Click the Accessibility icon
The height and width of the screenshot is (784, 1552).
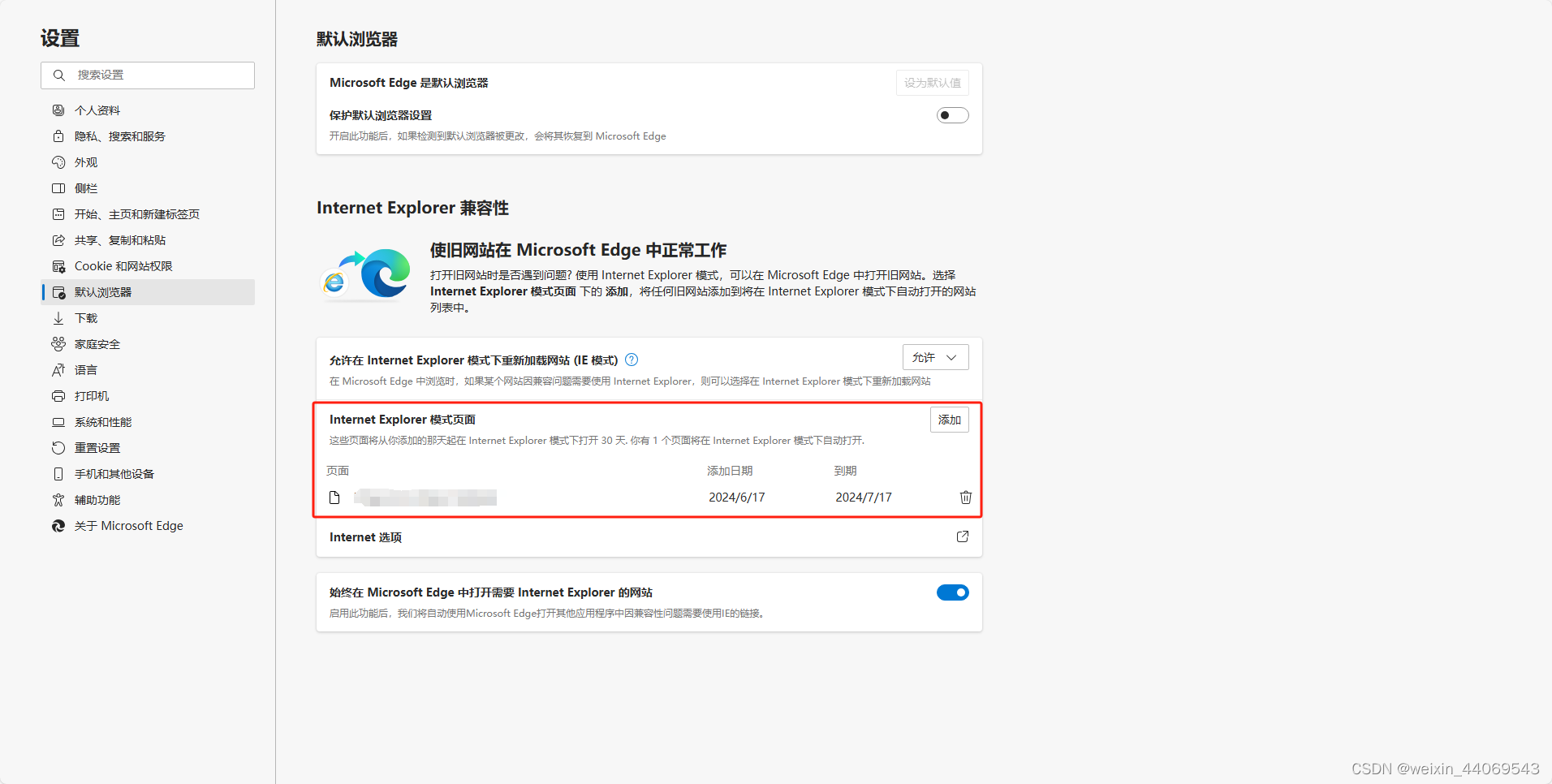(58, 500)
